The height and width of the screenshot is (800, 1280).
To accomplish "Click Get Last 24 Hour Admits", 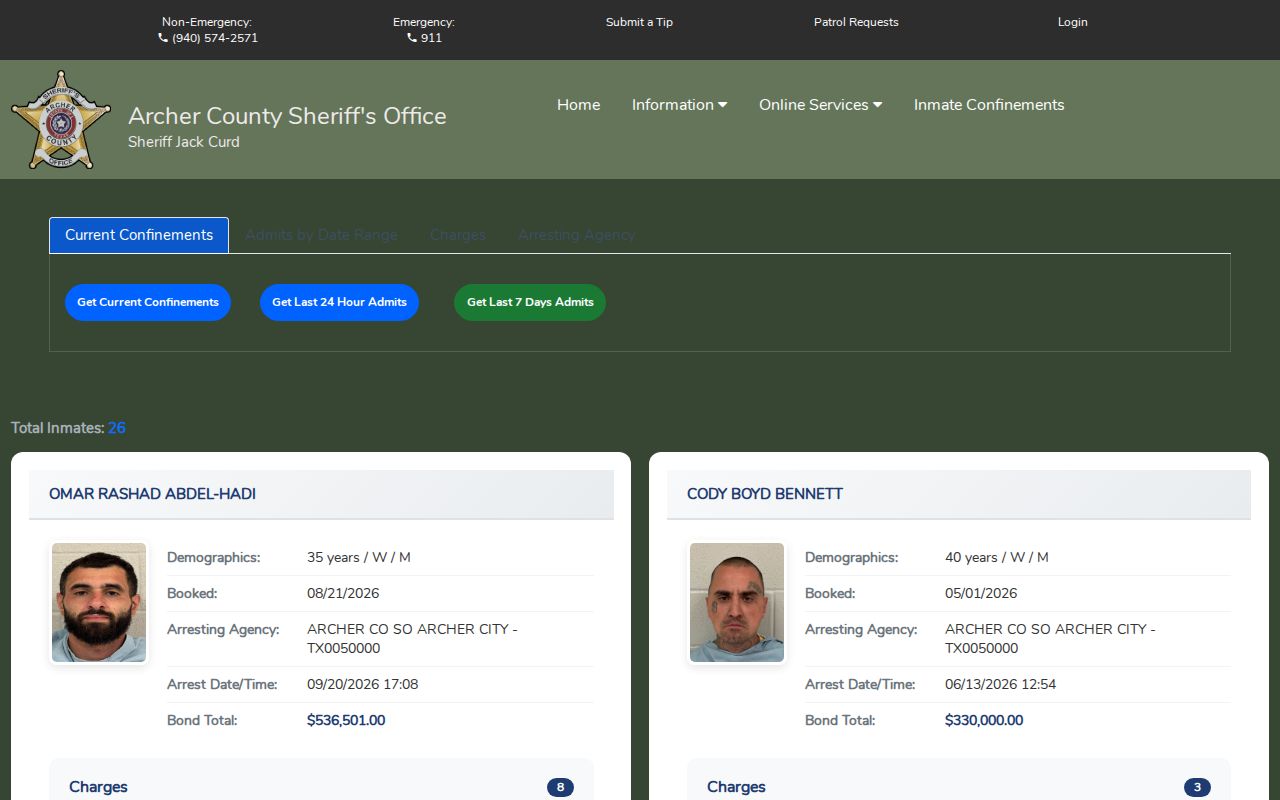I will pos(339,302).
